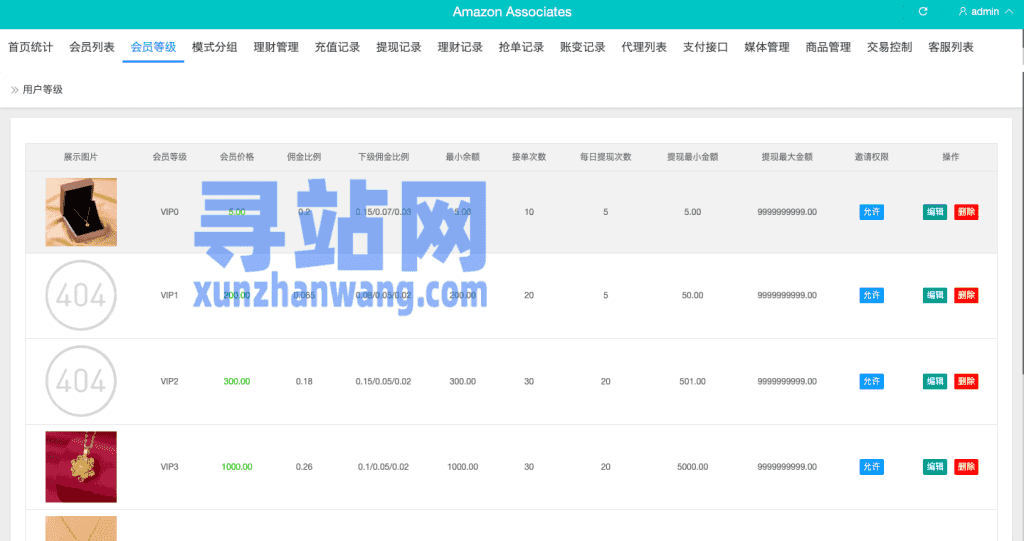Click the 接单次数 column header
This screenshot has height=541, width=1024.
(x=529, y=157)
